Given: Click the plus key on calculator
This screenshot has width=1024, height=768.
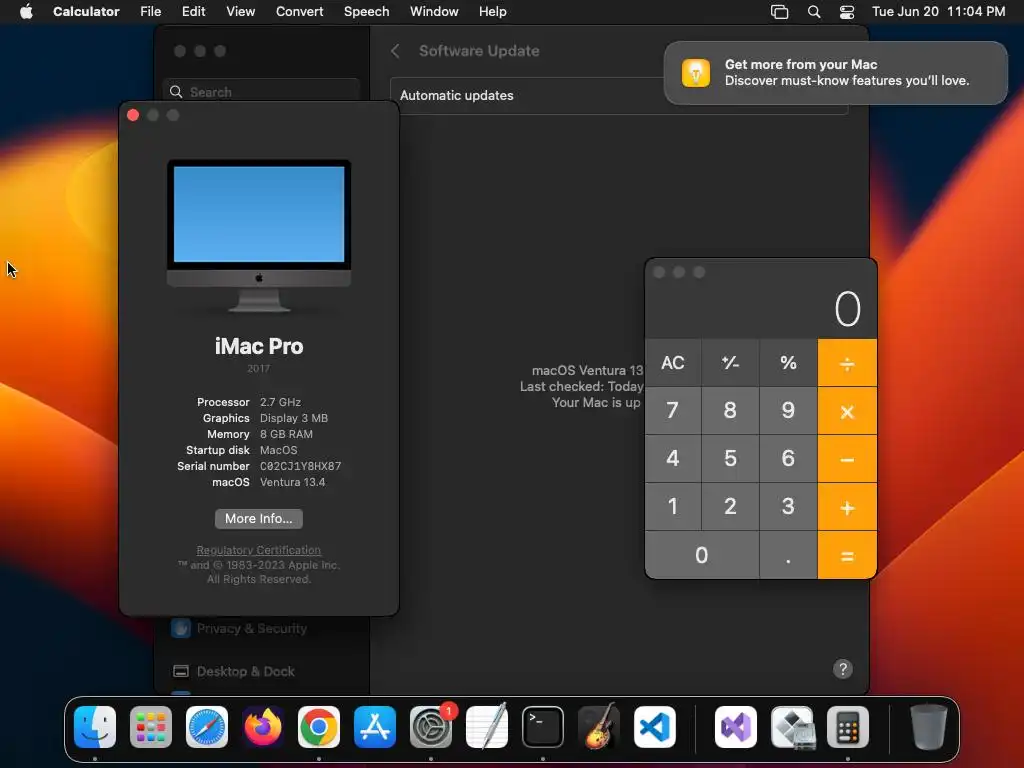Looking at the screenshot, I should point(847,507).
